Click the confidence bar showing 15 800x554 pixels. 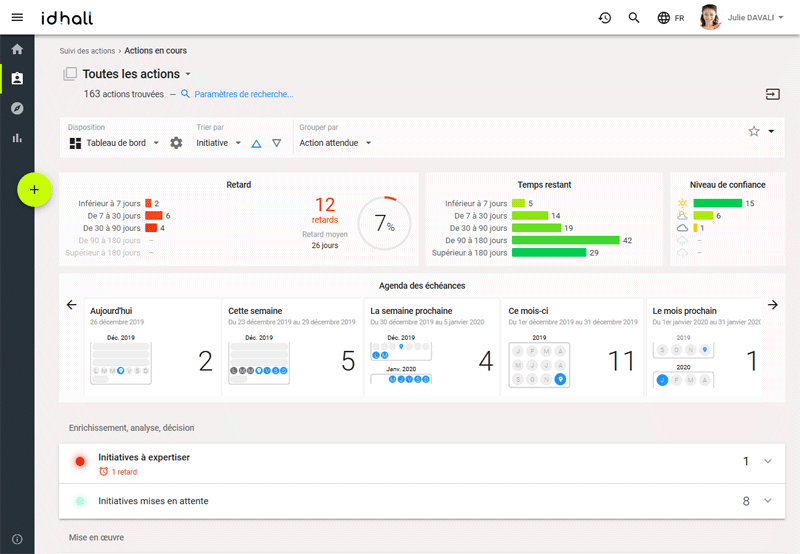pyautogui.click(x=717, y=203)
